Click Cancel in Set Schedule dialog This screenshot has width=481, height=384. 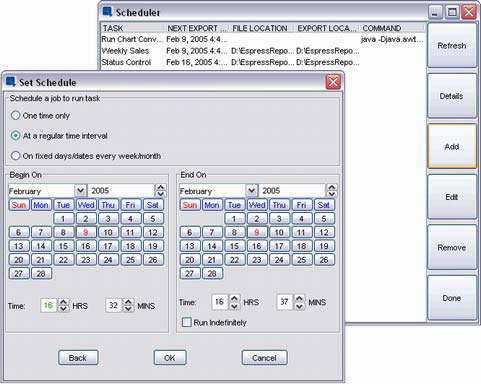(264, 358)
